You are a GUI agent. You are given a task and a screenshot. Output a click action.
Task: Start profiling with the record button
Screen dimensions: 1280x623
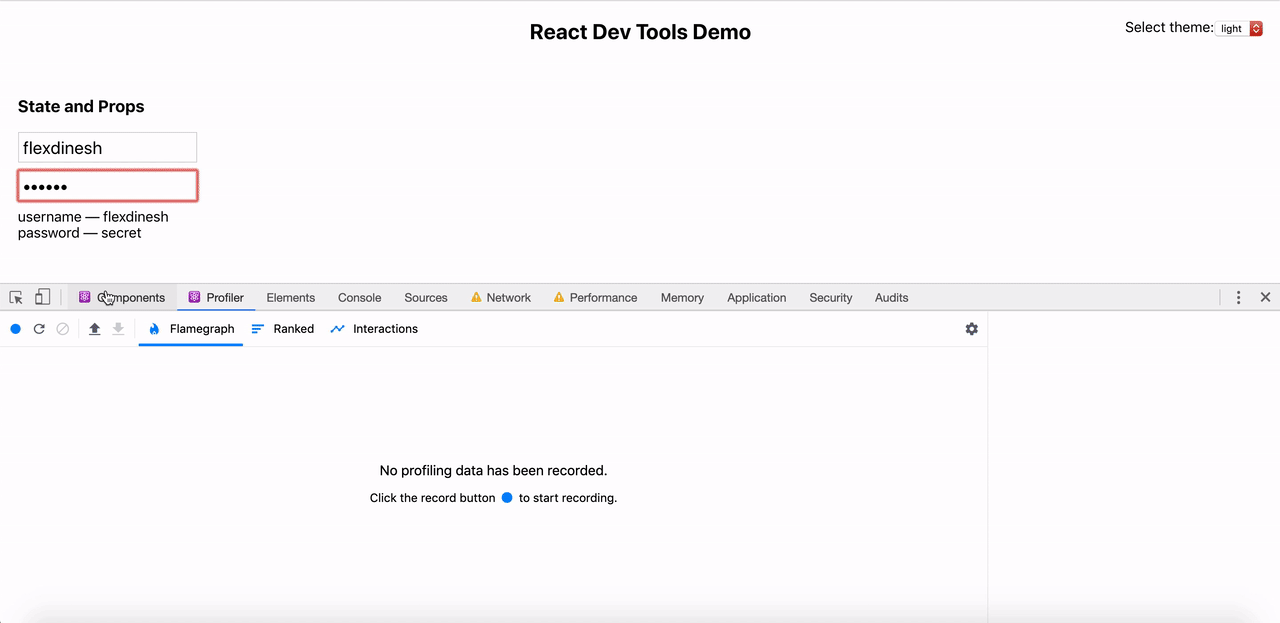pos(16,329)
